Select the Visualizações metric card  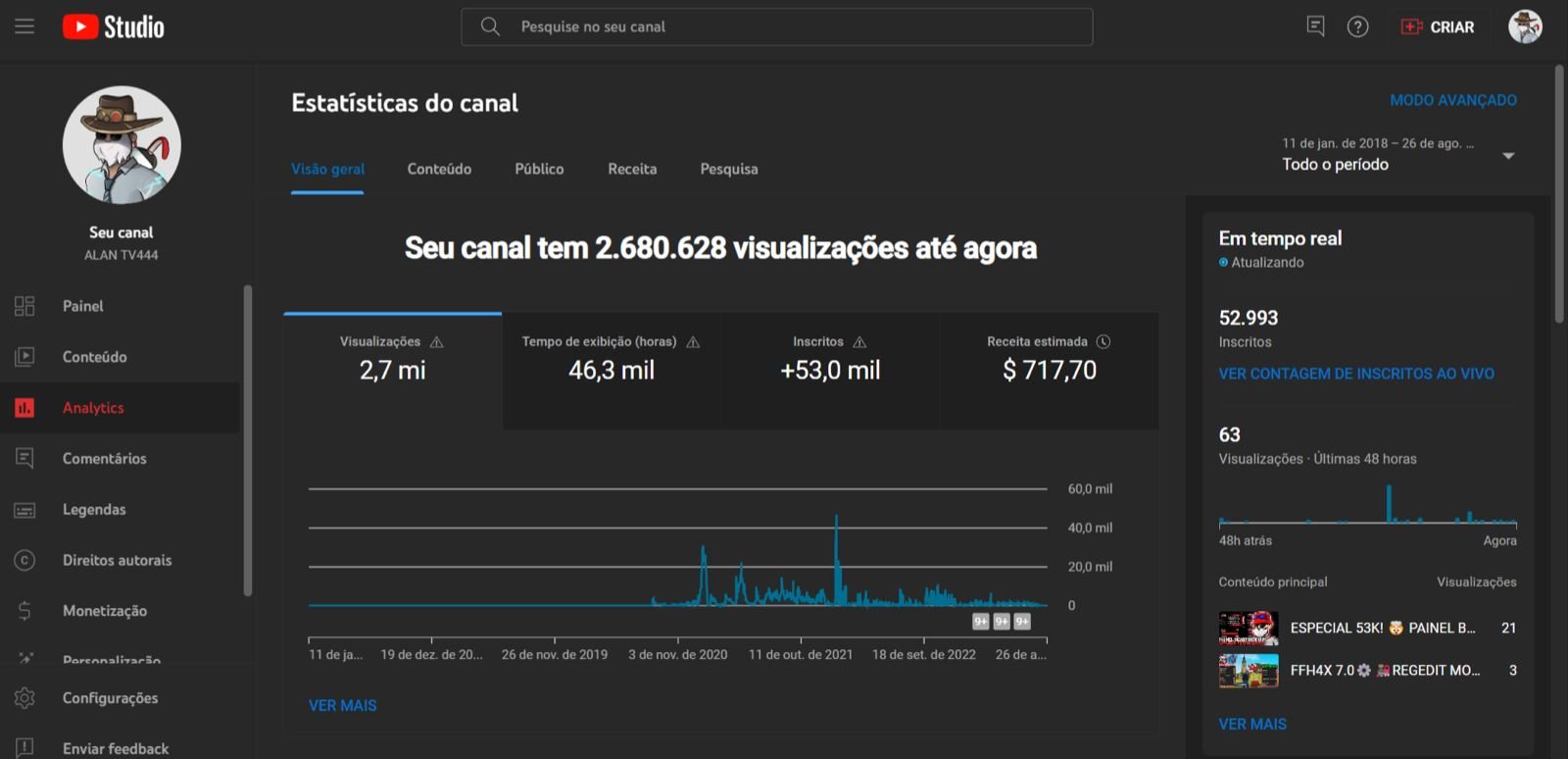click(392, 371)
